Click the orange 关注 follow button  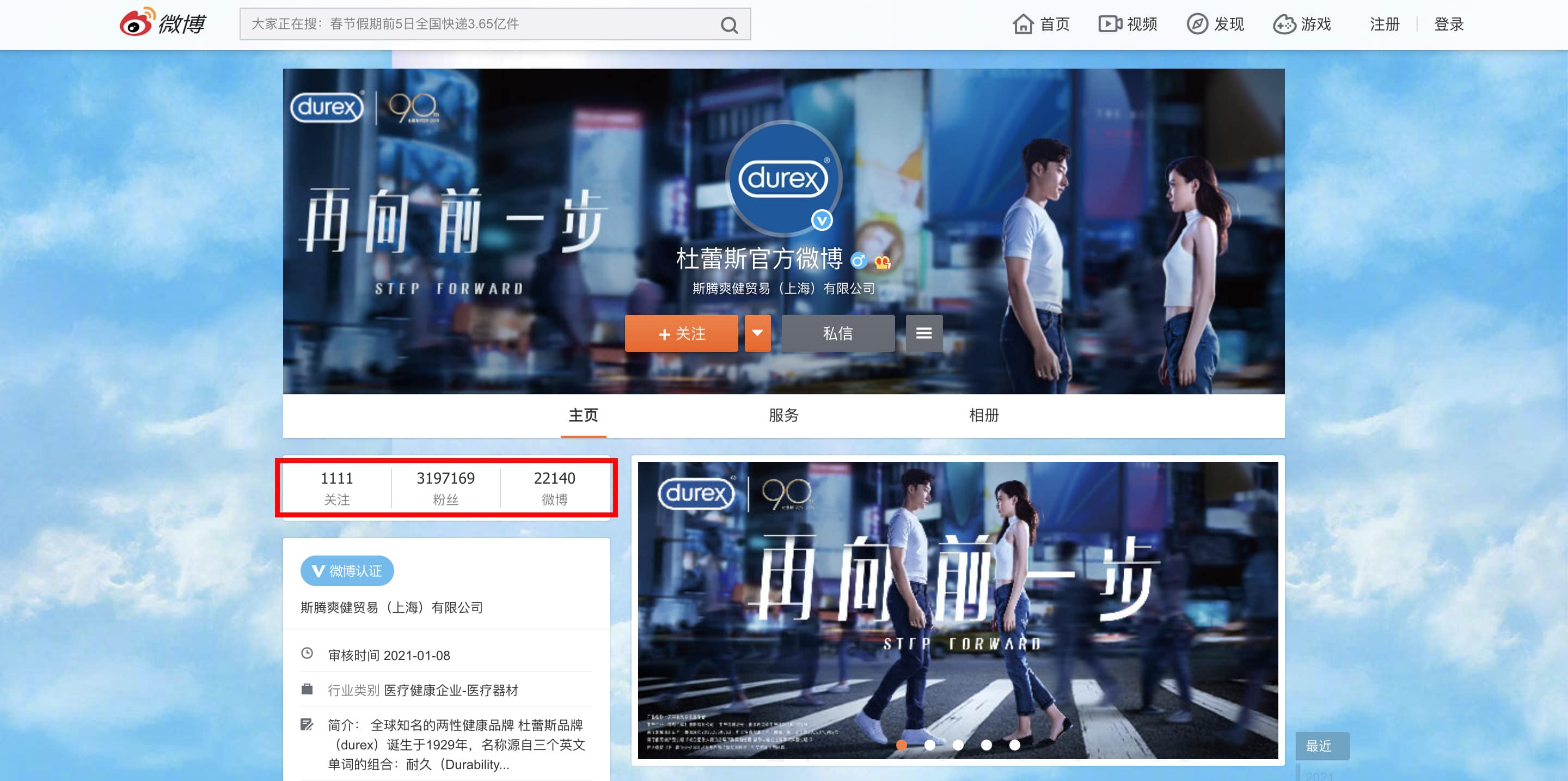pyautogui.click(x=681, y=333)
